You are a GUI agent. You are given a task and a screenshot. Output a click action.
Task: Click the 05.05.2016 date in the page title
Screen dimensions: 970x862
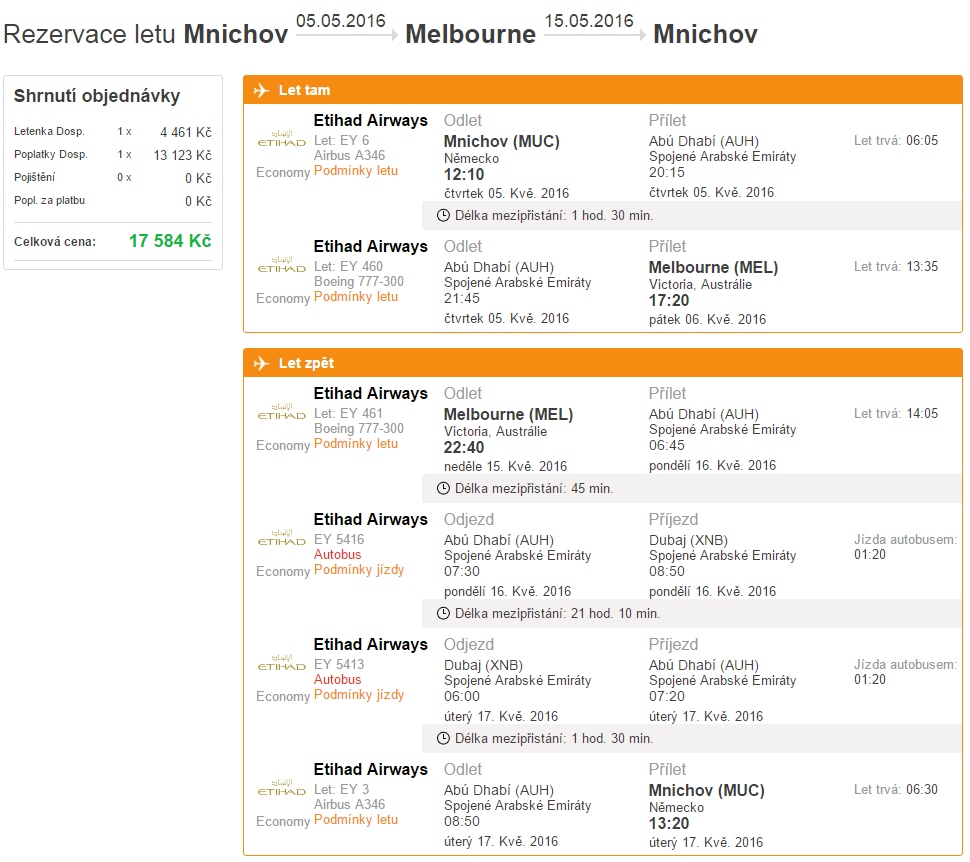[x=341, y=21]
